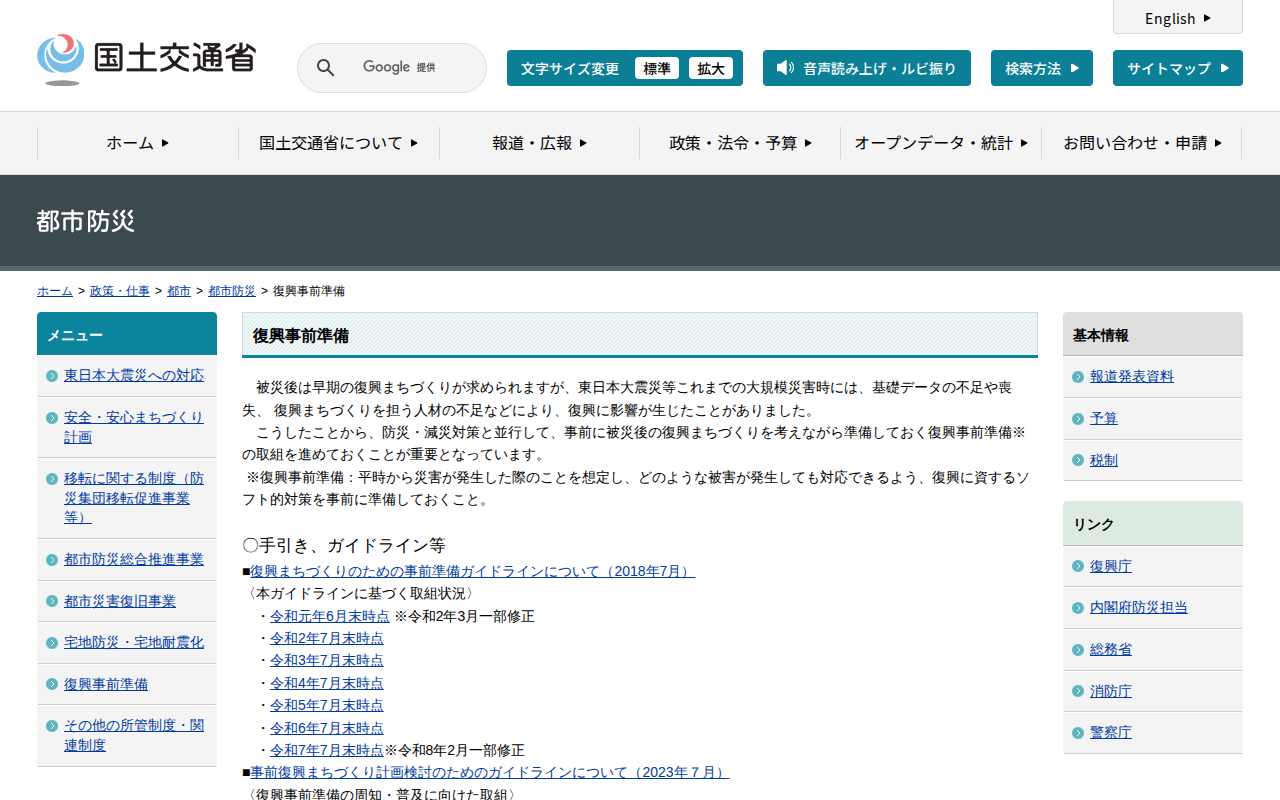1280x800 pixels.
Task: Open the 令和元年6月末時点 link
Action: click(x=330, y=616)
